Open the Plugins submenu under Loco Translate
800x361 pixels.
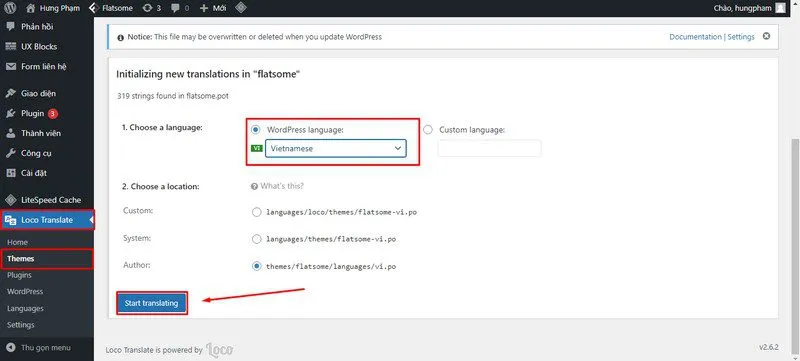19,275
